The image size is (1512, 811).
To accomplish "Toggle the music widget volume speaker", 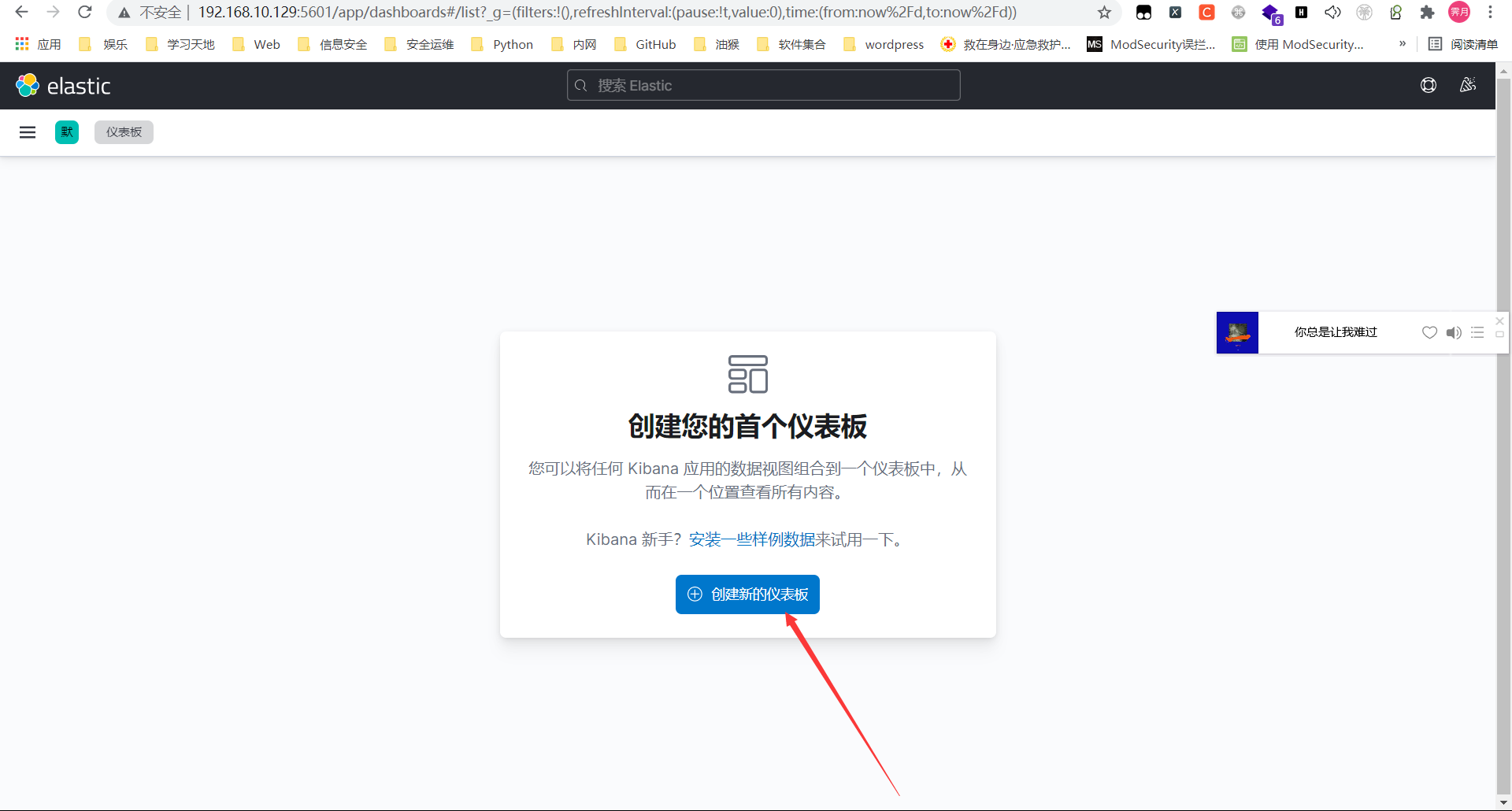I will pos(1454,332).
